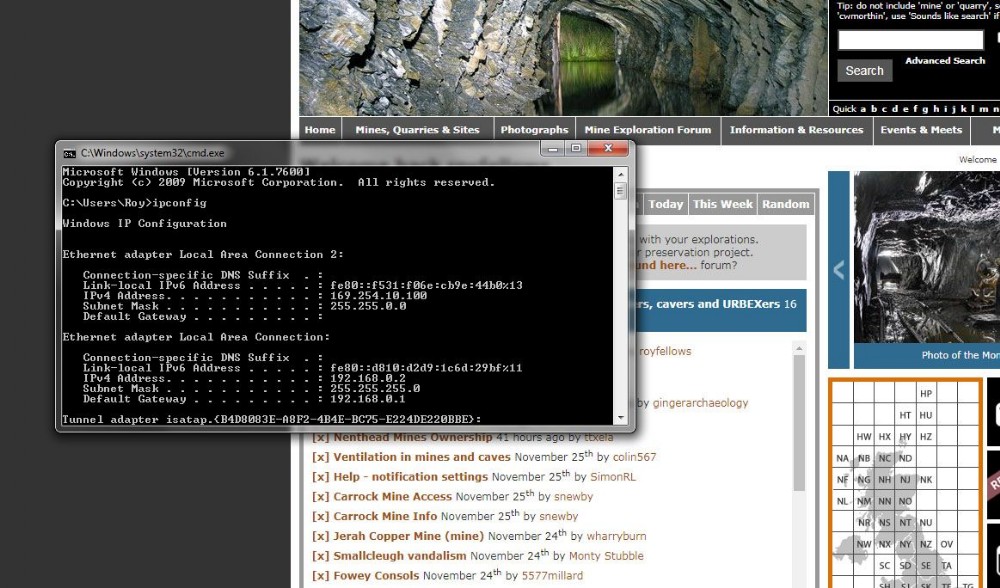Click in the site search text box

tap(910, 40)
